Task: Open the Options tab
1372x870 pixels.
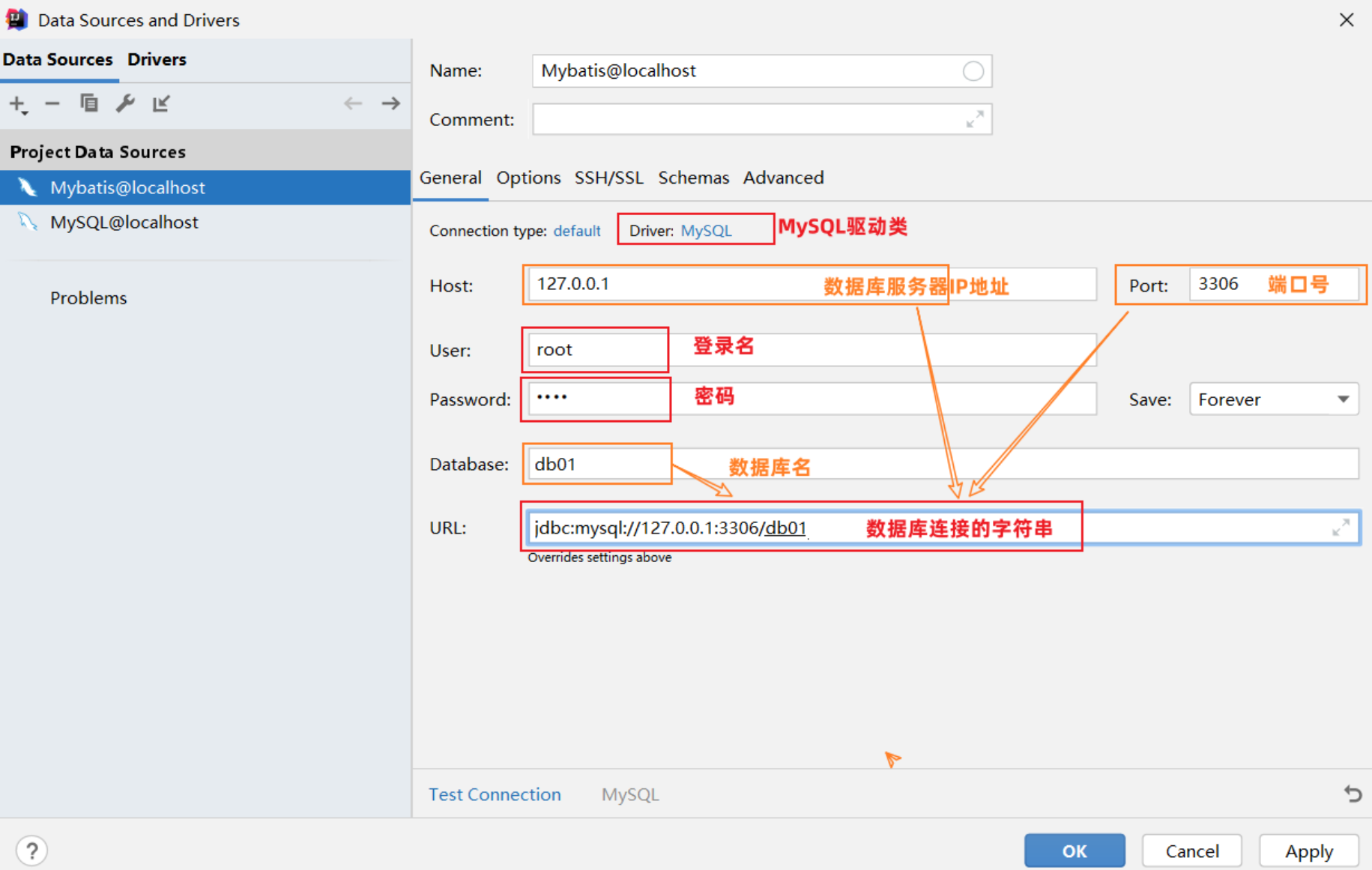Action: [x=528, y=178]
